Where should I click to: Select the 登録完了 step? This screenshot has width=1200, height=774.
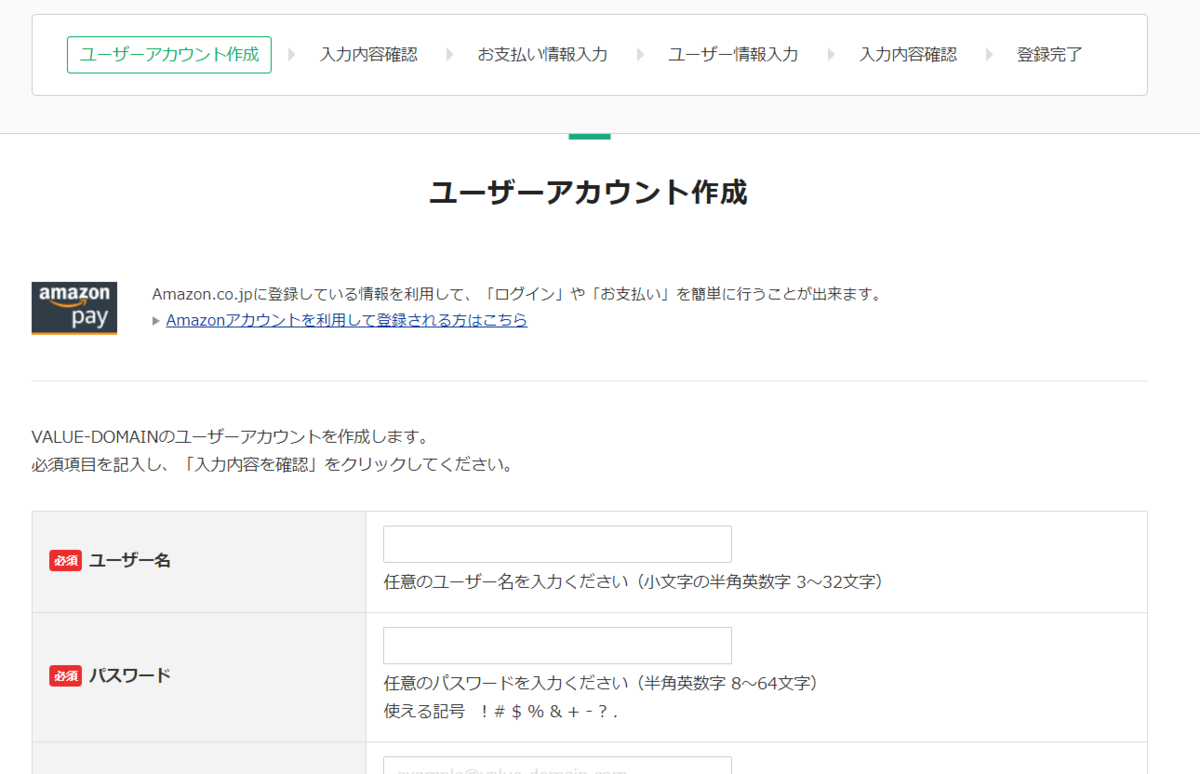click(1050, 55)
